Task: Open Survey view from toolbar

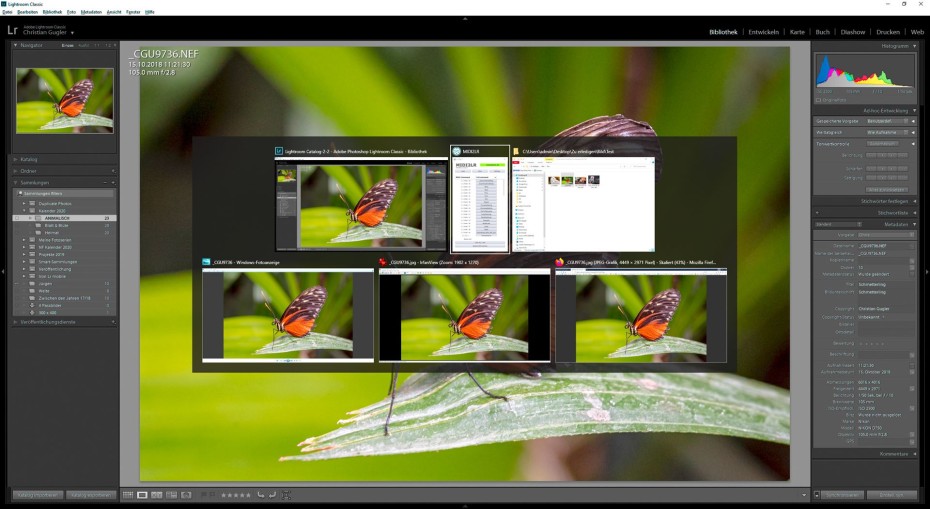Action: (x=171, y=495)
